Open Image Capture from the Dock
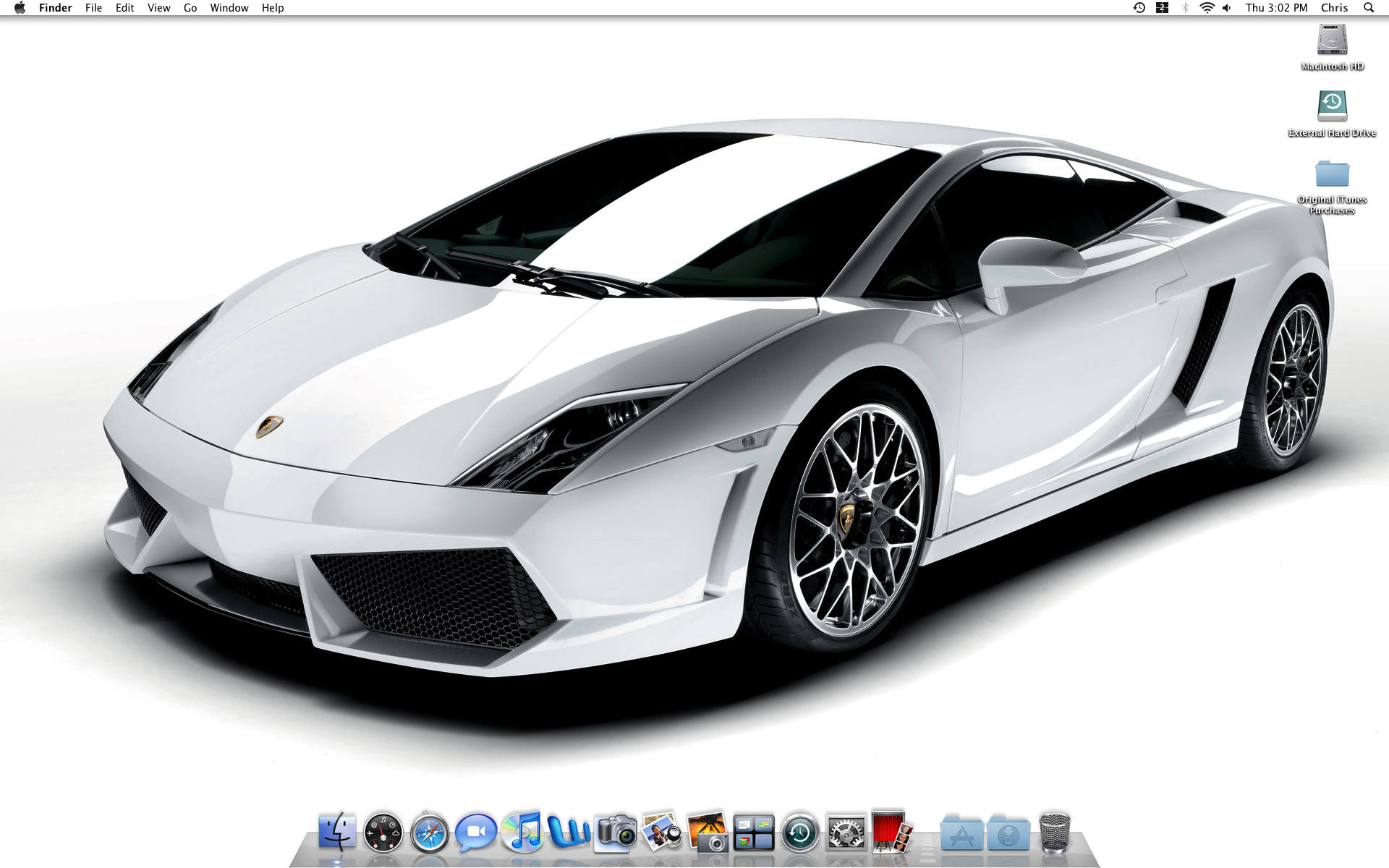This screenshot has height=868, width=1389. pos(616,832)
